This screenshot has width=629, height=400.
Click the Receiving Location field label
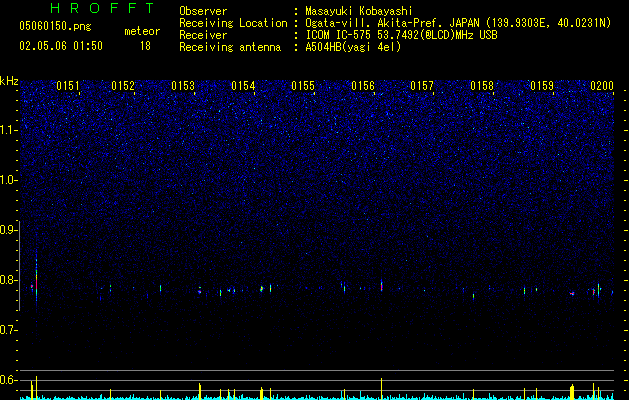tap(233, 23)
